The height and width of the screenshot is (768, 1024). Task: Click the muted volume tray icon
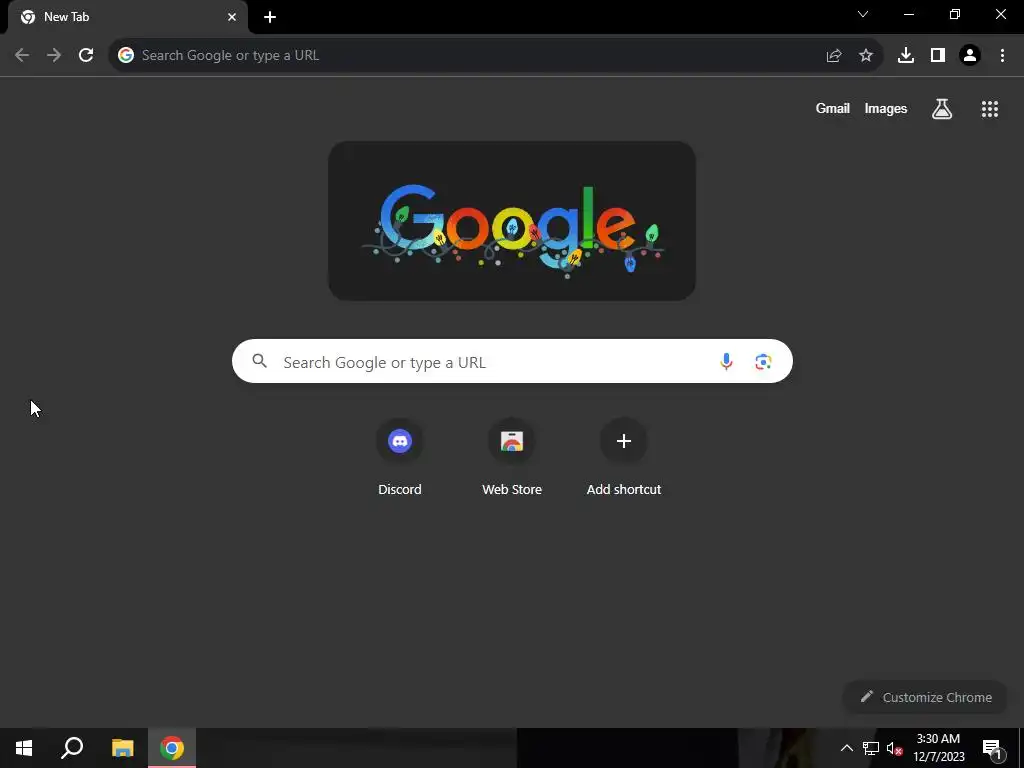pyautogui.click(x=895, y=748)
